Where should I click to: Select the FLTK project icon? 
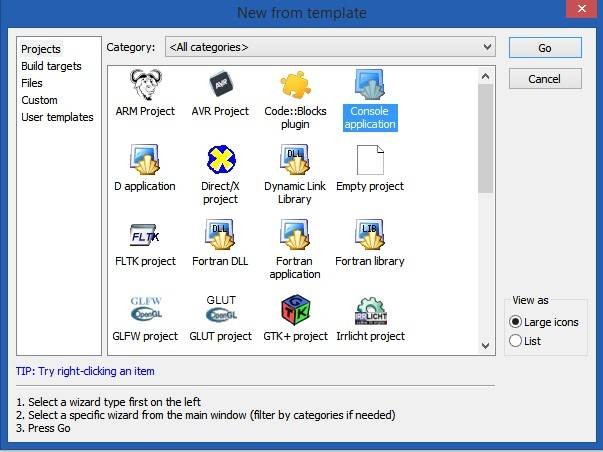coord(145,235)
